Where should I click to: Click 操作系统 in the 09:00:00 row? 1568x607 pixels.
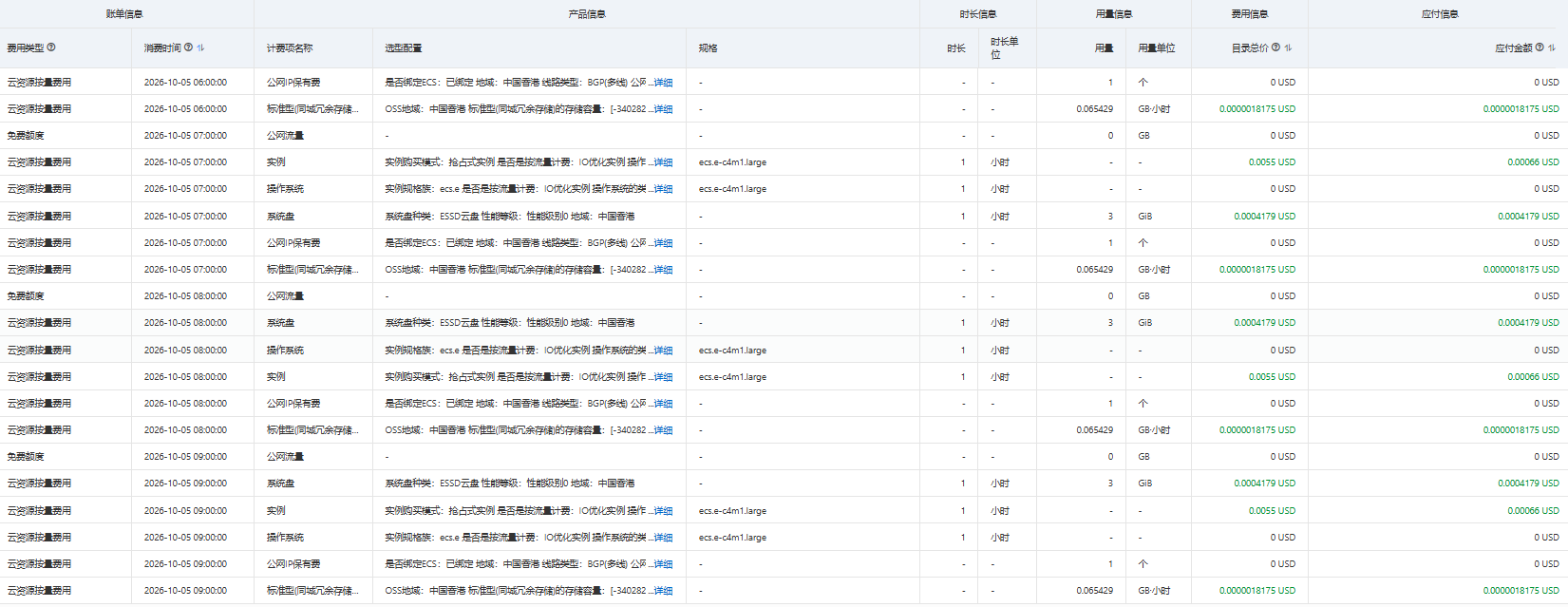285,538
